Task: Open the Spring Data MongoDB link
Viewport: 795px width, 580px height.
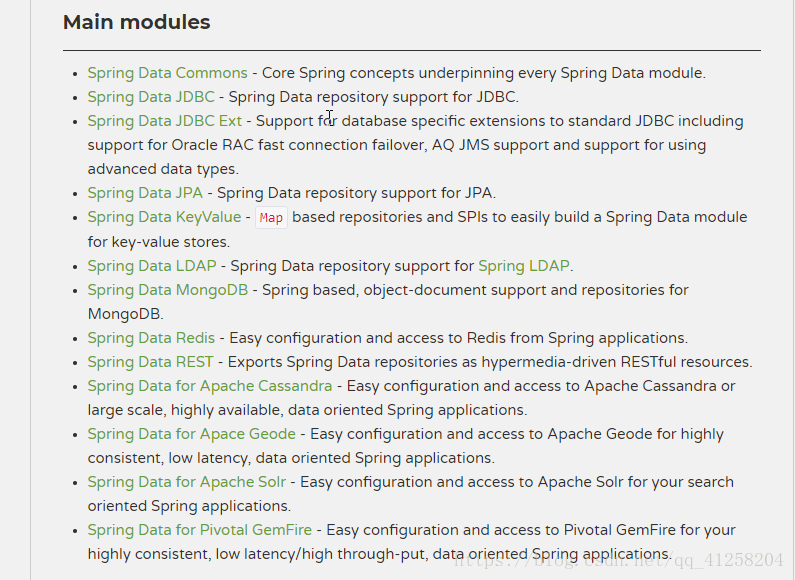Action: (x=167, y=290)
